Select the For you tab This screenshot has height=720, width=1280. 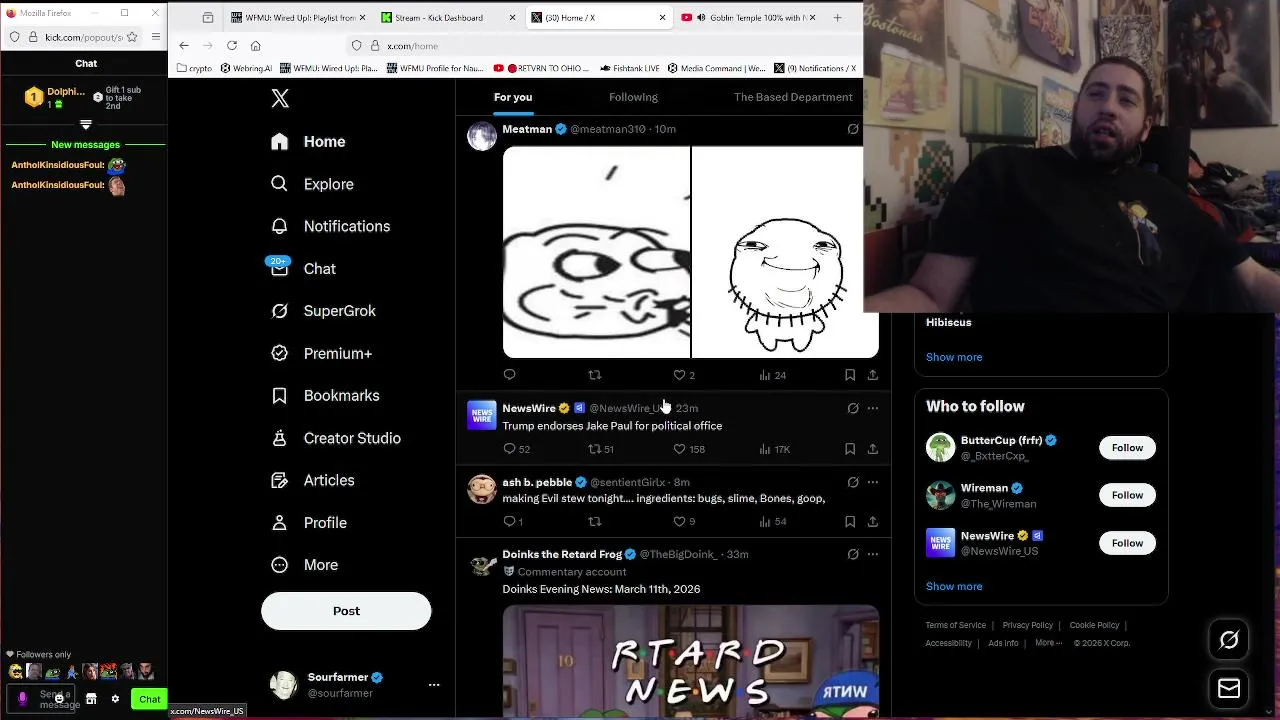coord(513,97)
